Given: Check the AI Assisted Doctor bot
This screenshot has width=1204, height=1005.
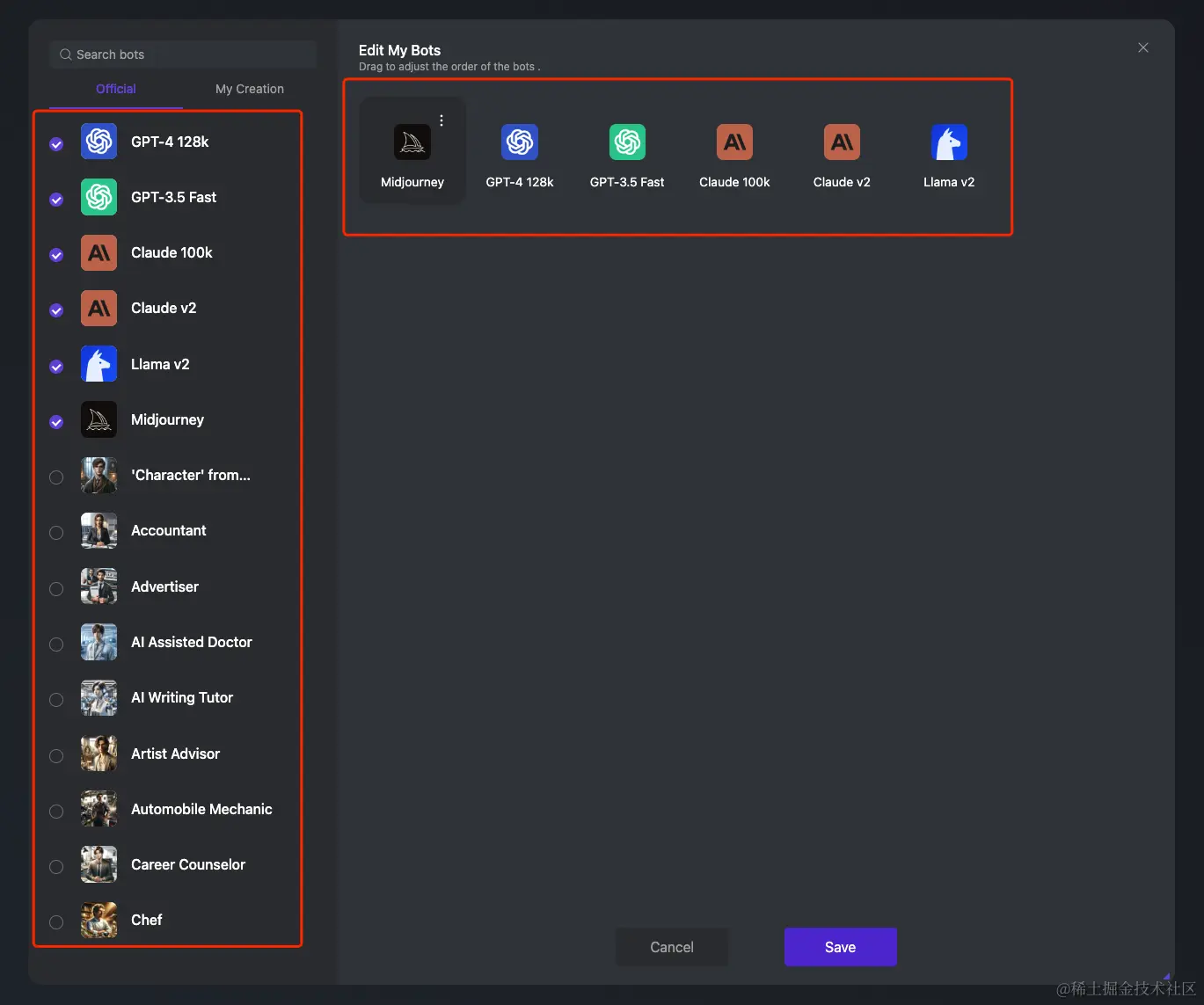Looking at the screenshot, I should [56, 645].
